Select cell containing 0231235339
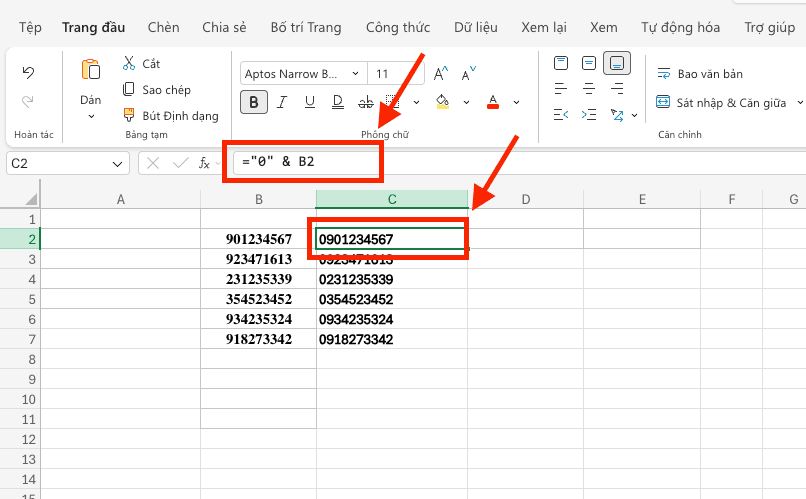Screen dimensions: 806x499 click(392, 279)
